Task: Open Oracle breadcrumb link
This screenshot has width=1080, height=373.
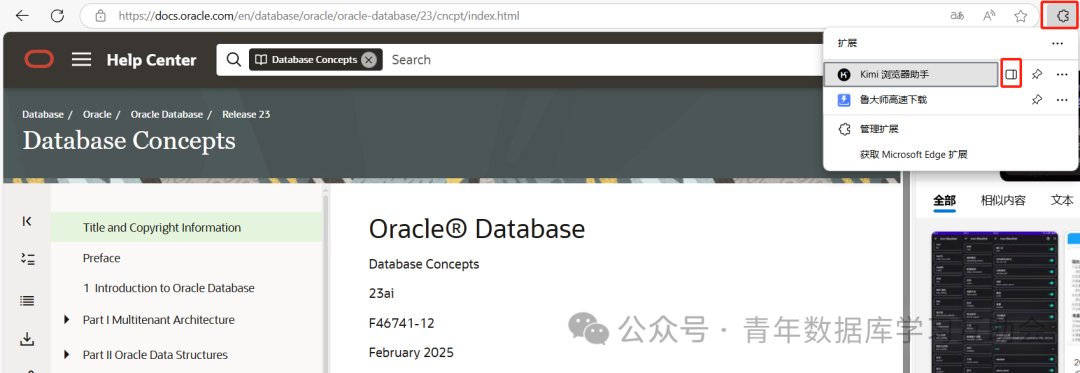Action: 97,114
